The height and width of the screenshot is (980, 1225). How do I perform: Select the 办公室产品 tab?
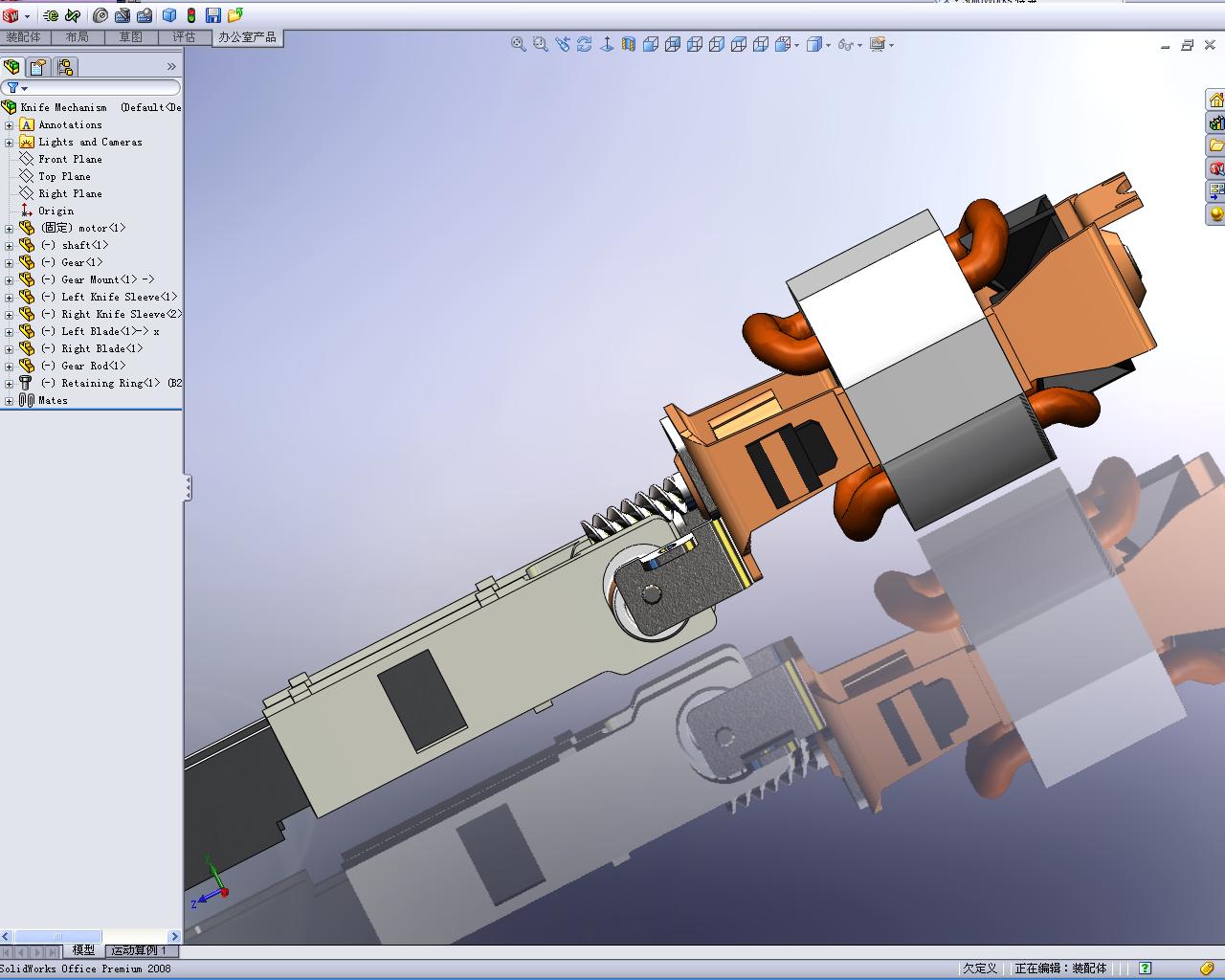click(x=247, y=37)
